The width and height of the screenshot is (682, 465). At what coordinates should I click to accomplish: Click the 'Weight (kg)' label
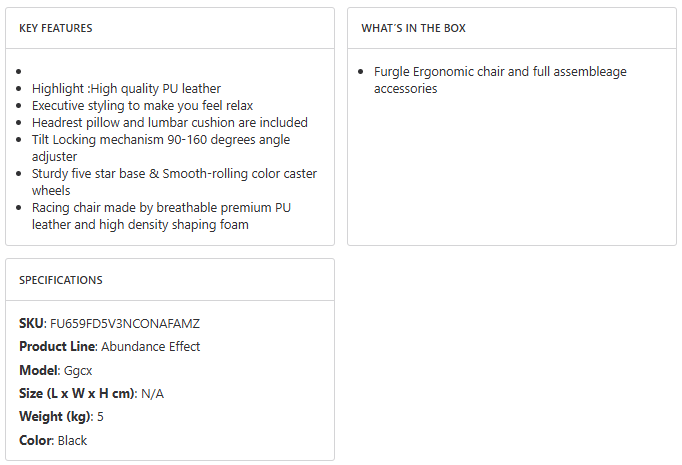54,416
